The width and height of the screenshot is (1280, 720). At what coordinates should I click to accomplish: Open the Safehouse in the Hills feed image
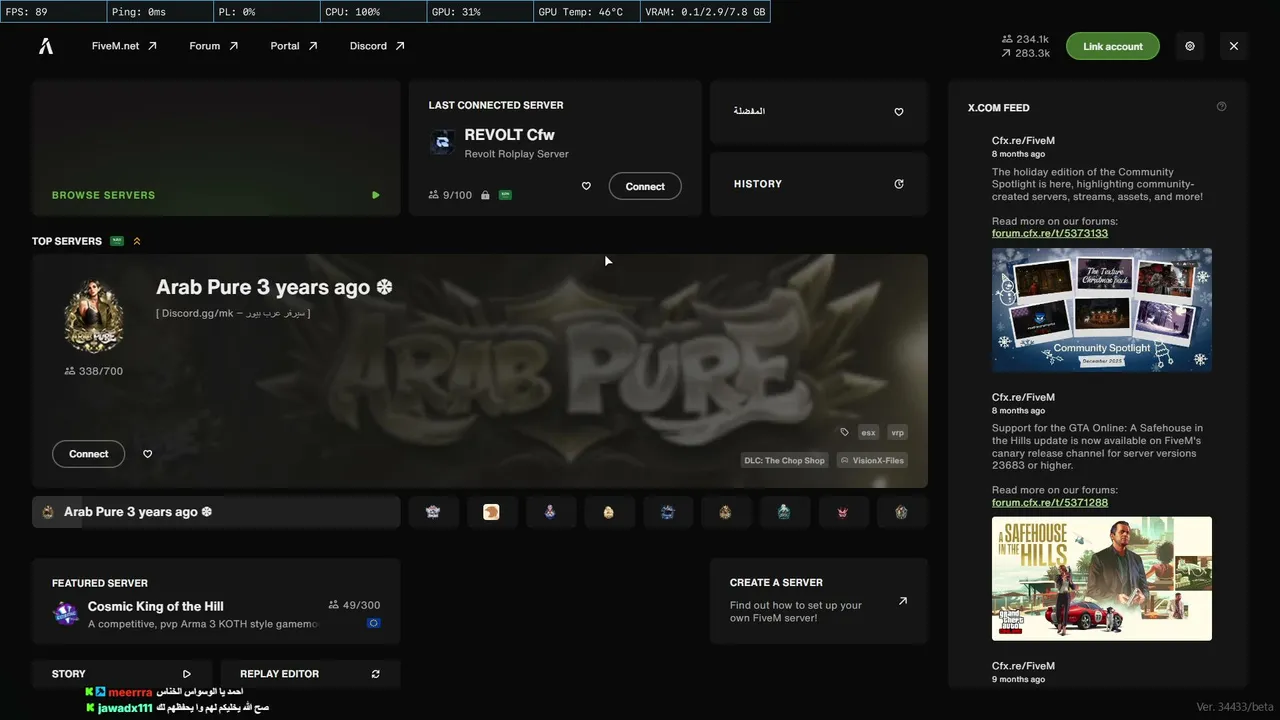[1102, 578]
